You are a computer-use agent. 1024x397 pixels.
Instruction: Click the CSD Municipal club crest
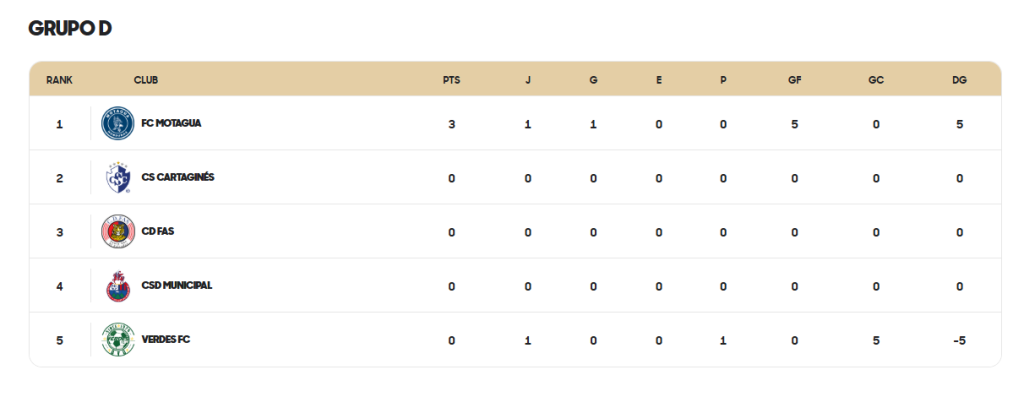[x=118, y=286]
